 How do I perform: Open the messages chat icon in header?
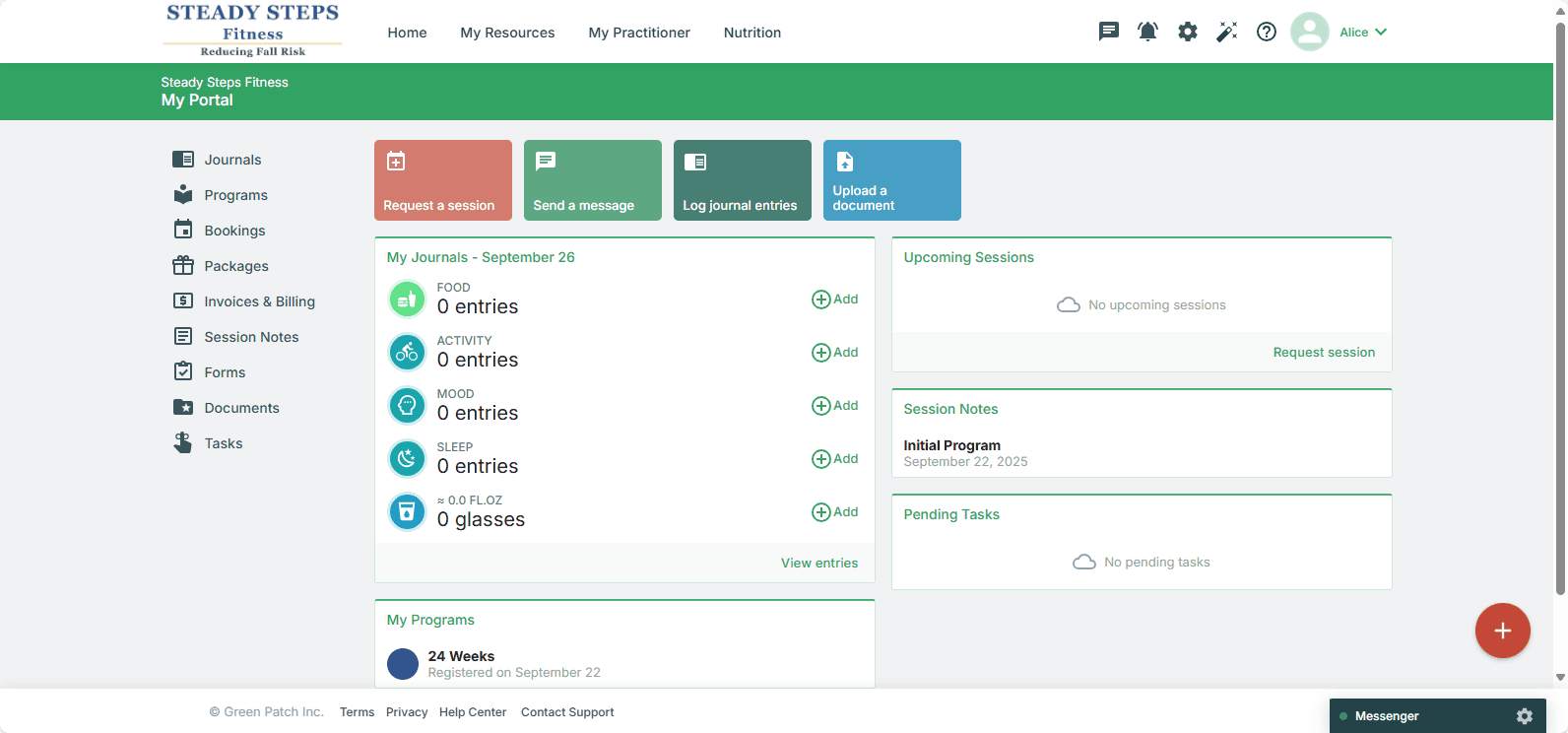tap(1109, 32)
